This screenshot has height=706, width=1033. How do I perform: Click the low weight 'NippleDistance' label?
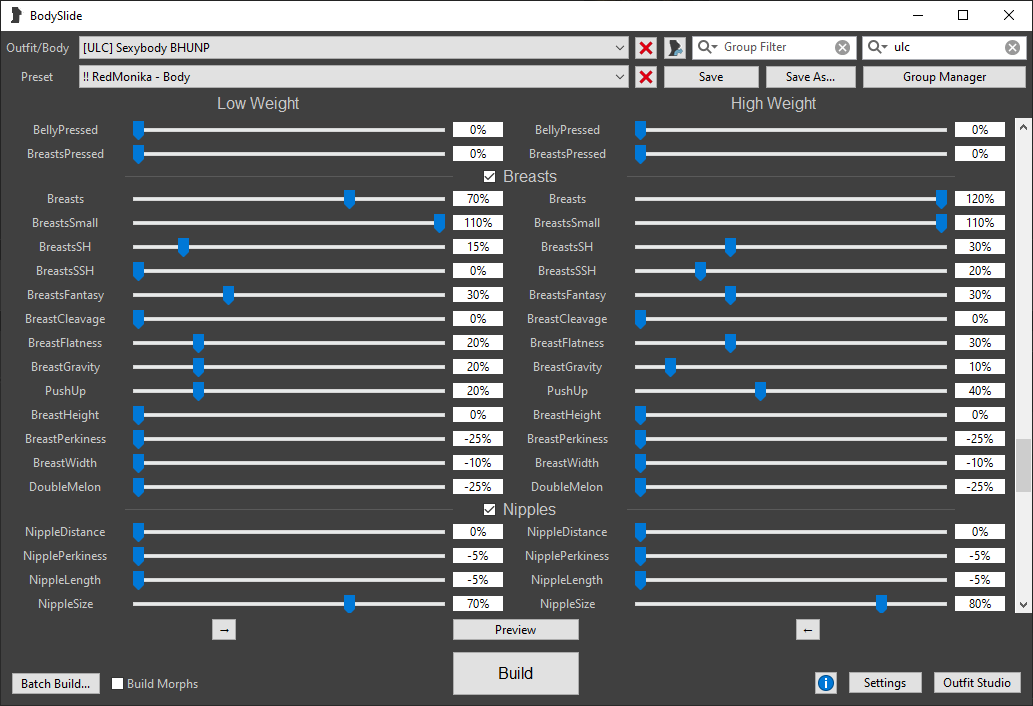click(65, 531)
